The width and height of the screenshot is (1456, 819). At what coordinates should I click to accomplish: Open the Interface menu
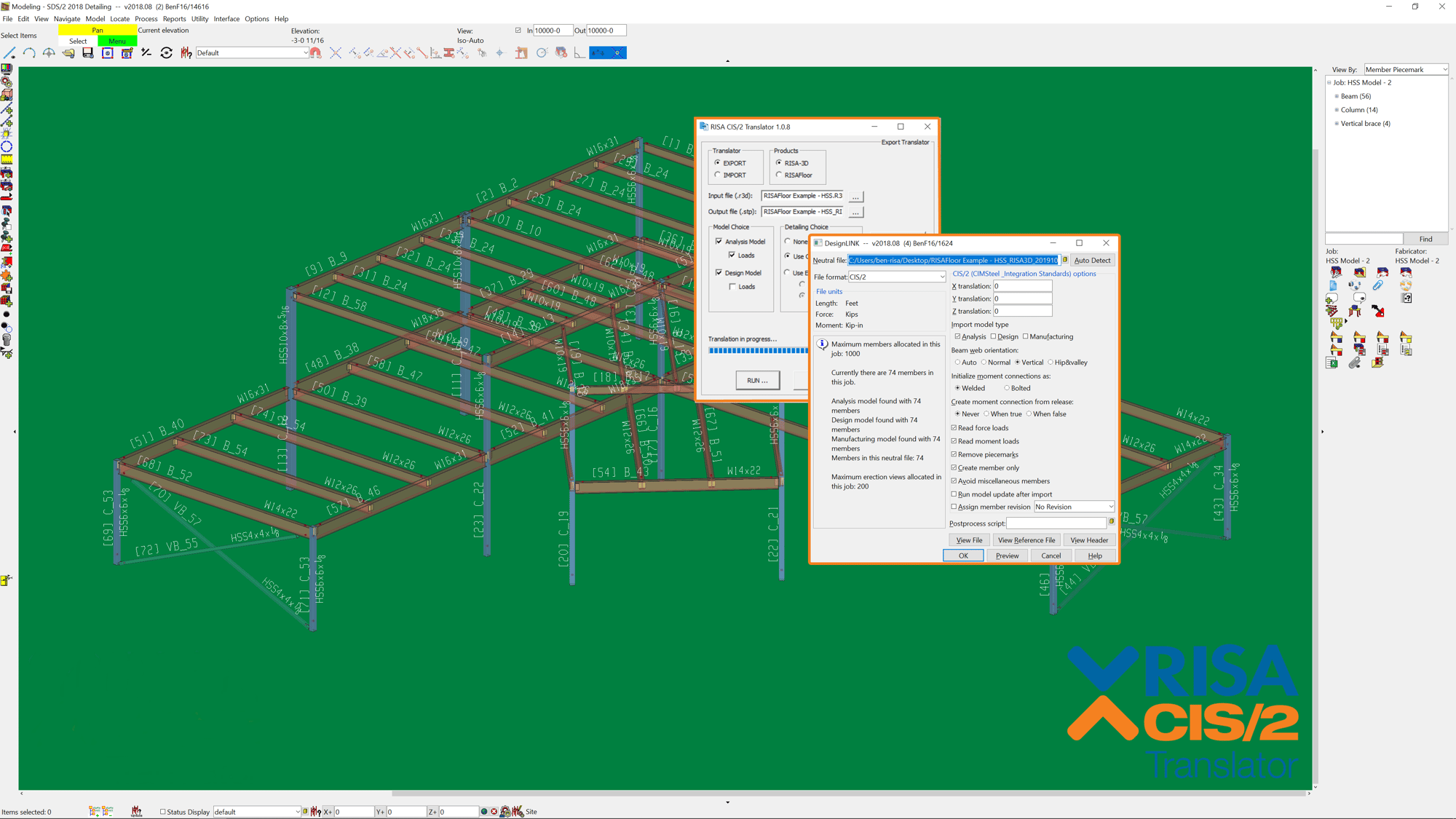tap(226, 19)
